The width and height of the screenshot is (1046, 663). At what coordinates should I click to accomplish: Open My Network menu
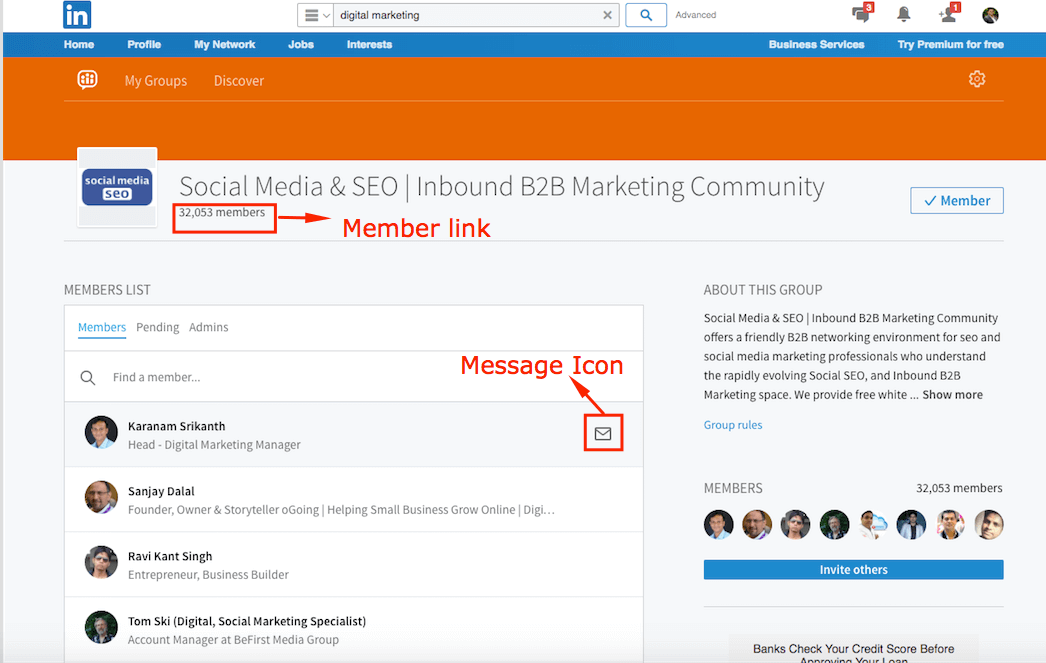pyautogui.click(x=225, y=45)
